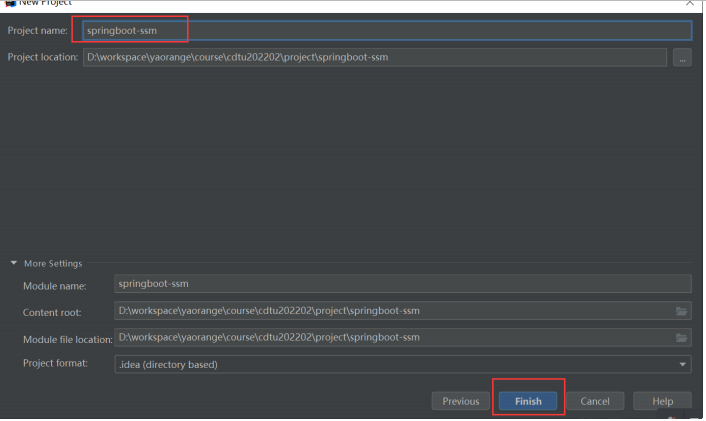Click the Finish button

(x=528, y=401)
